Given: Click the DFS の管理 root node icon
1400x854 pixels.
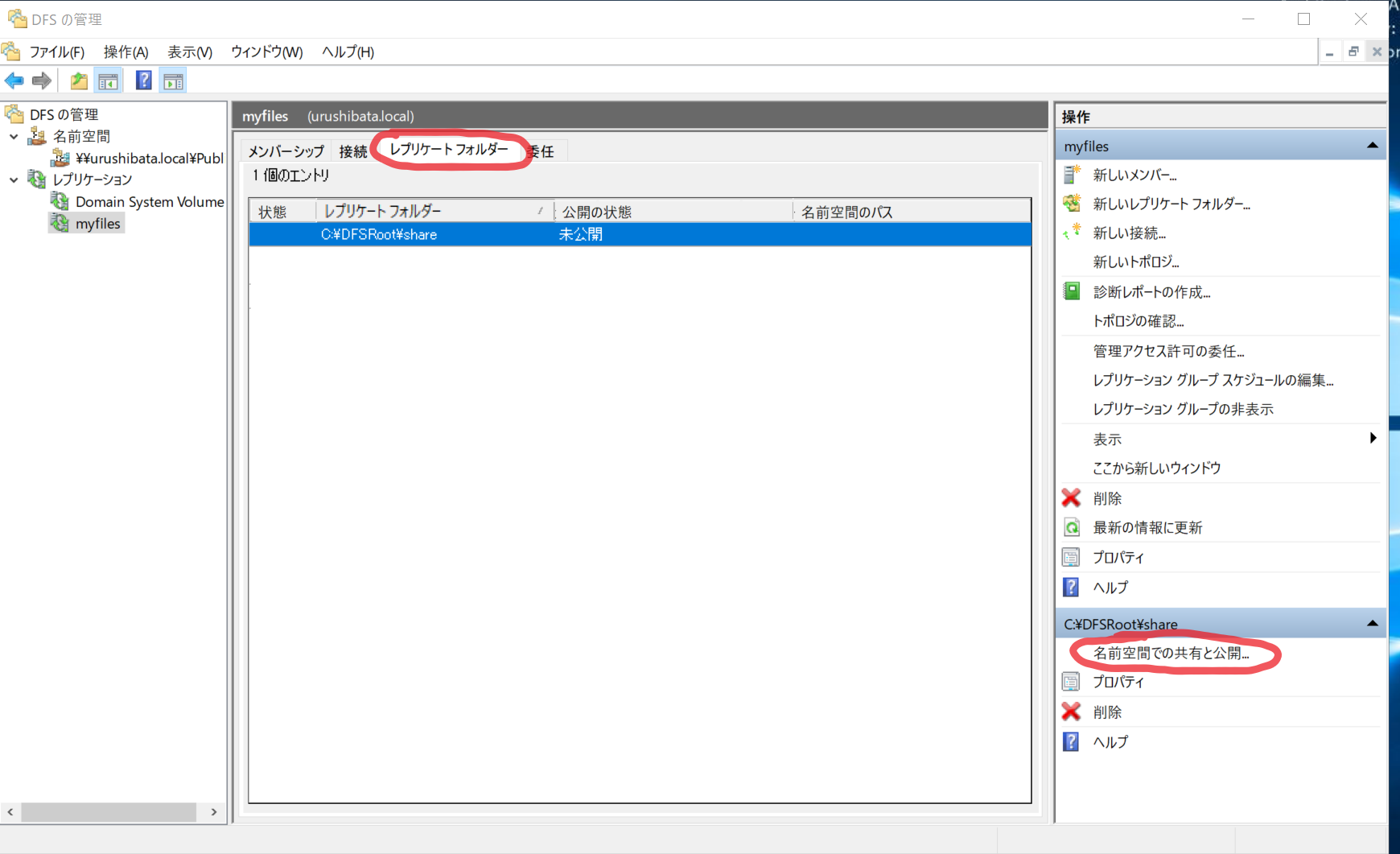Looking at the screenshot, I should pyautogui.click(x=14, y=114).
